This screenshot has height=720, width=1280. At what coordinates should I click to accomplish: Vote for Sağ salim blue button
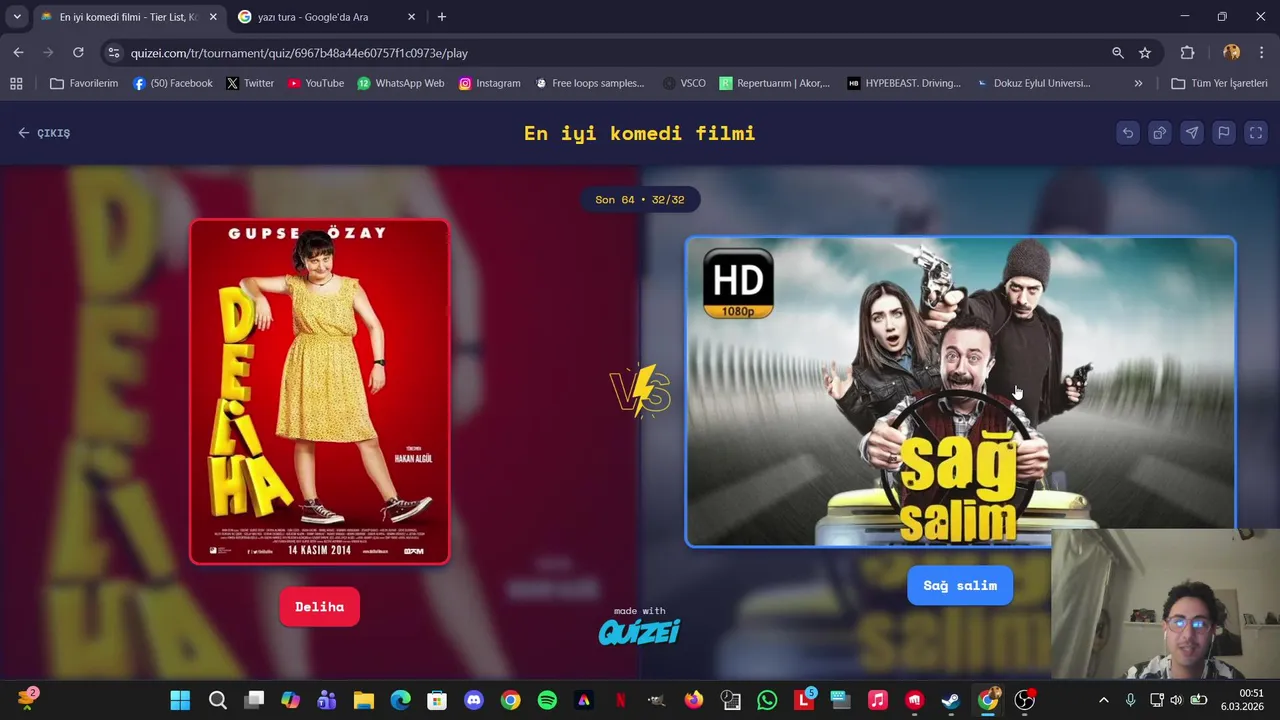click(960, 586)
